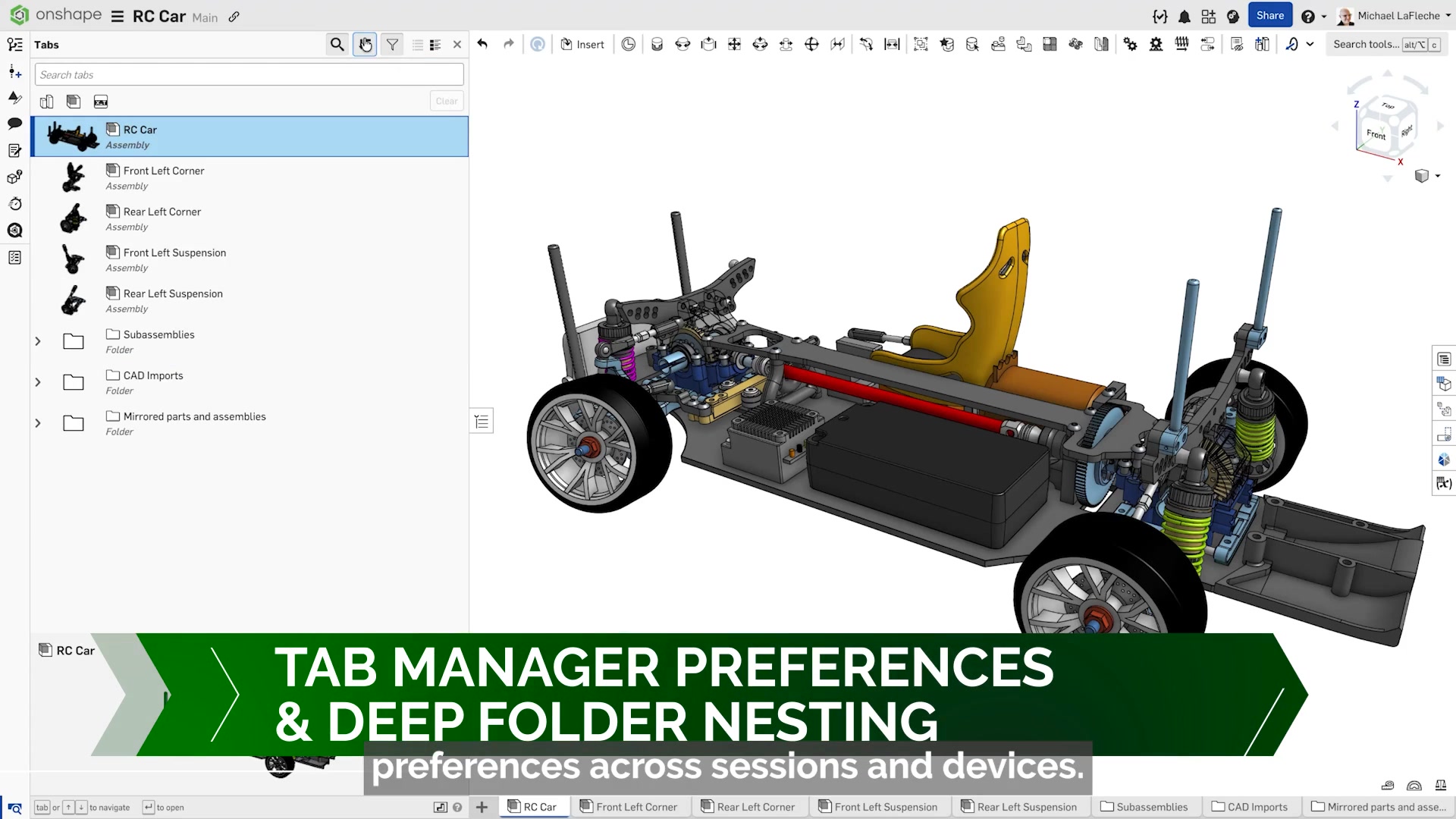Viewport: 1456px width, 819px height.
Task: Select the Tangent mate tool
Action: [x=867, y=44]
